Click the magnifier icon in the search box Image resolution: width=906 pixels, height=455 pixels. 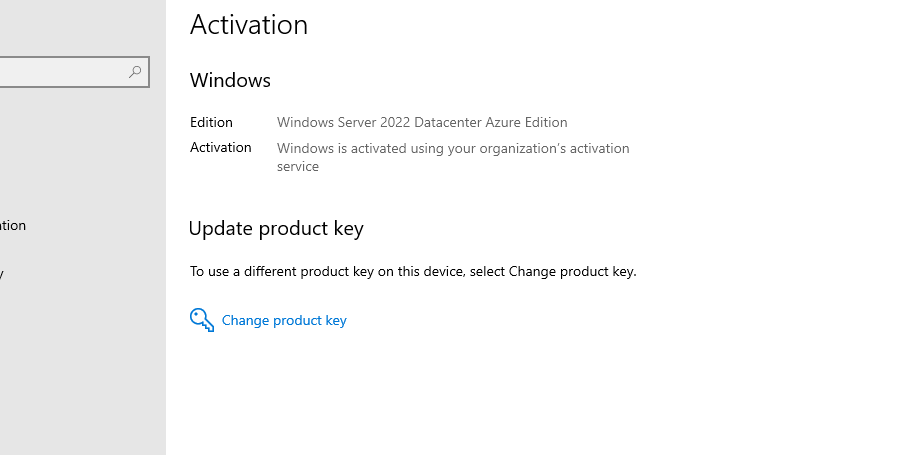(x=135, y=72)
